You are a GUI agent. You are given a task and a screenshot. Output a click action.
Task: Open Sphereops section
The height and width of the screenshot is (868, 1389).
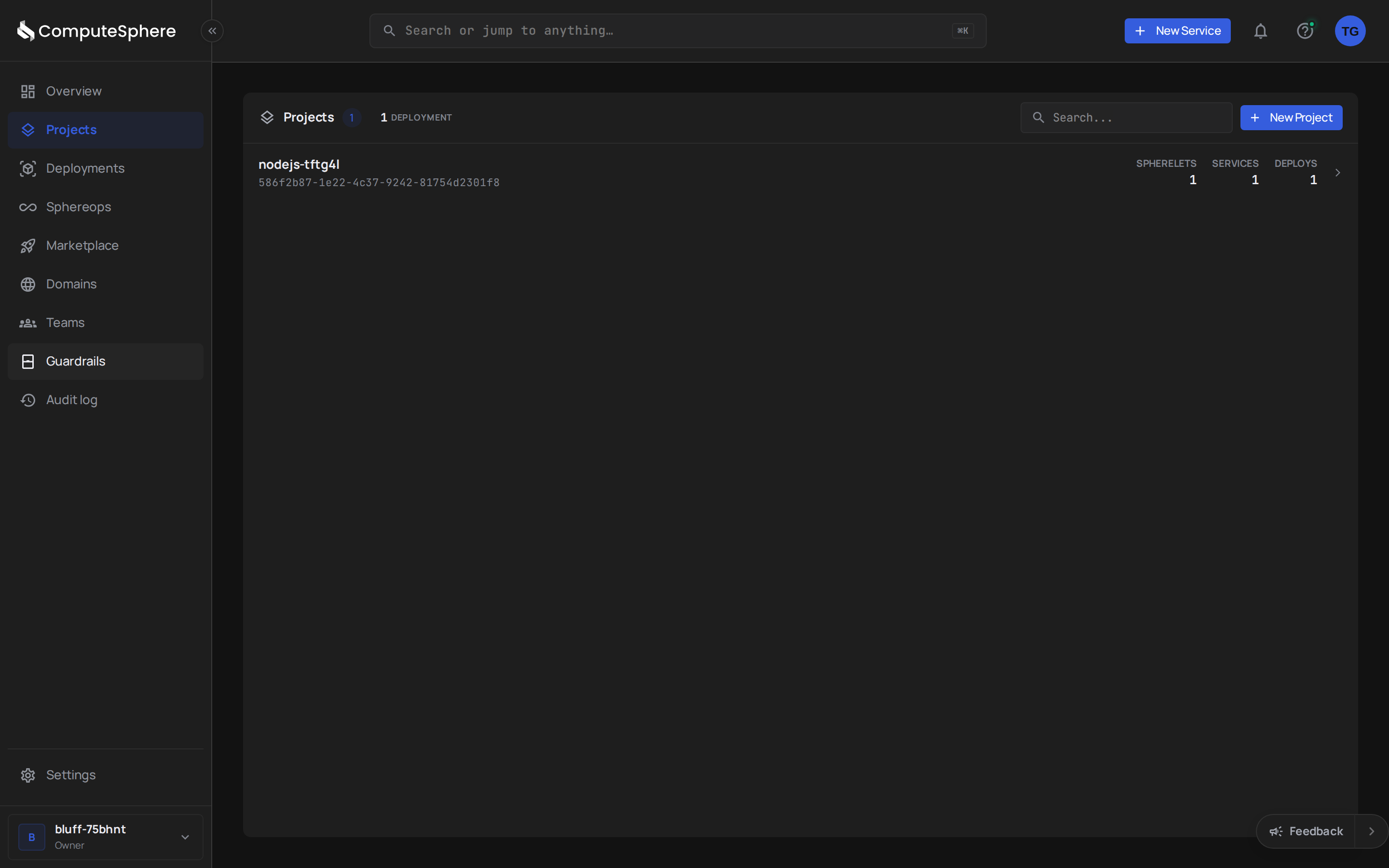pos(106,207)
